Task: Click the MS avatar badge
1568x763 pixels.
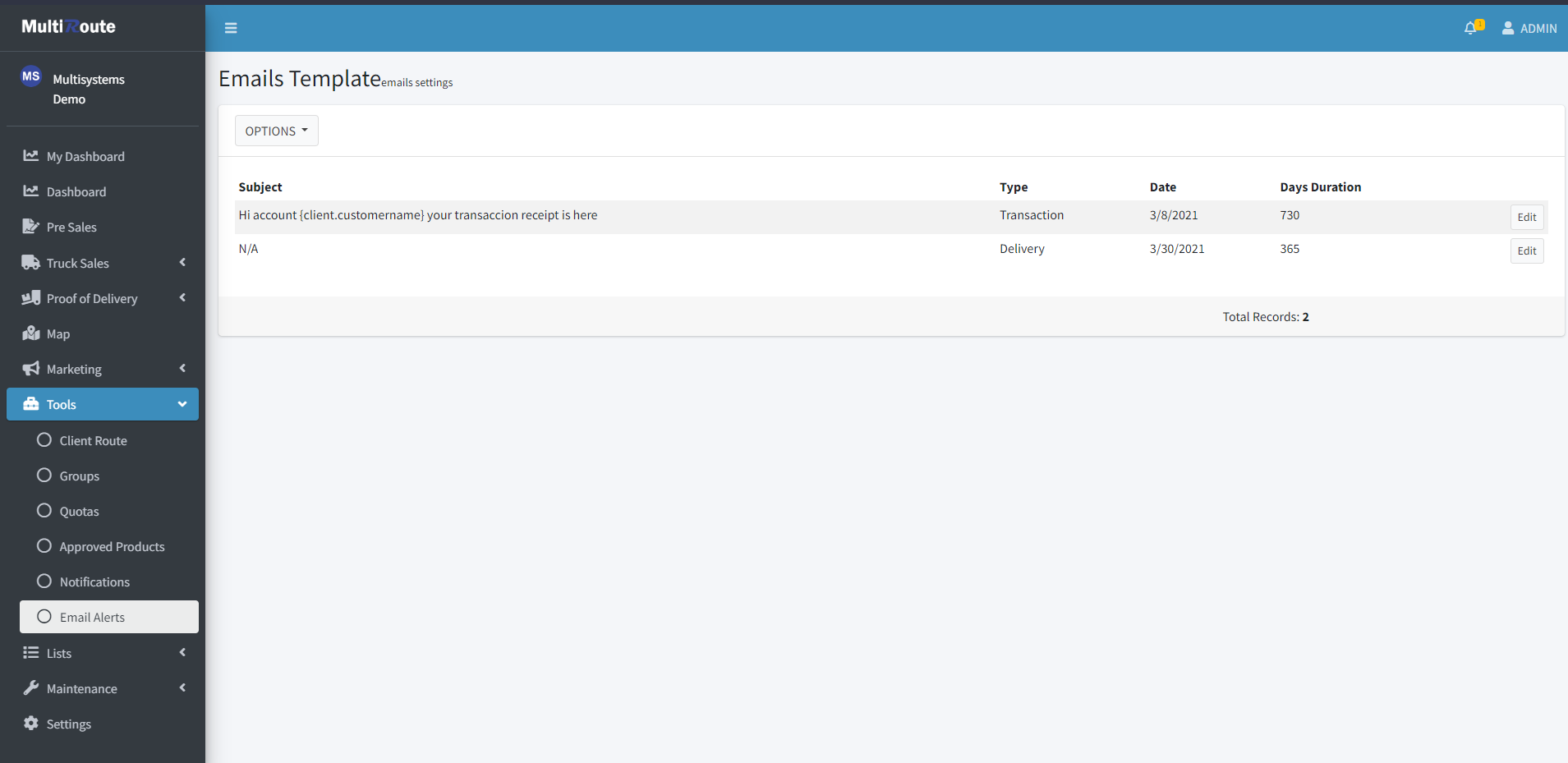Action: tap(31, 76)
